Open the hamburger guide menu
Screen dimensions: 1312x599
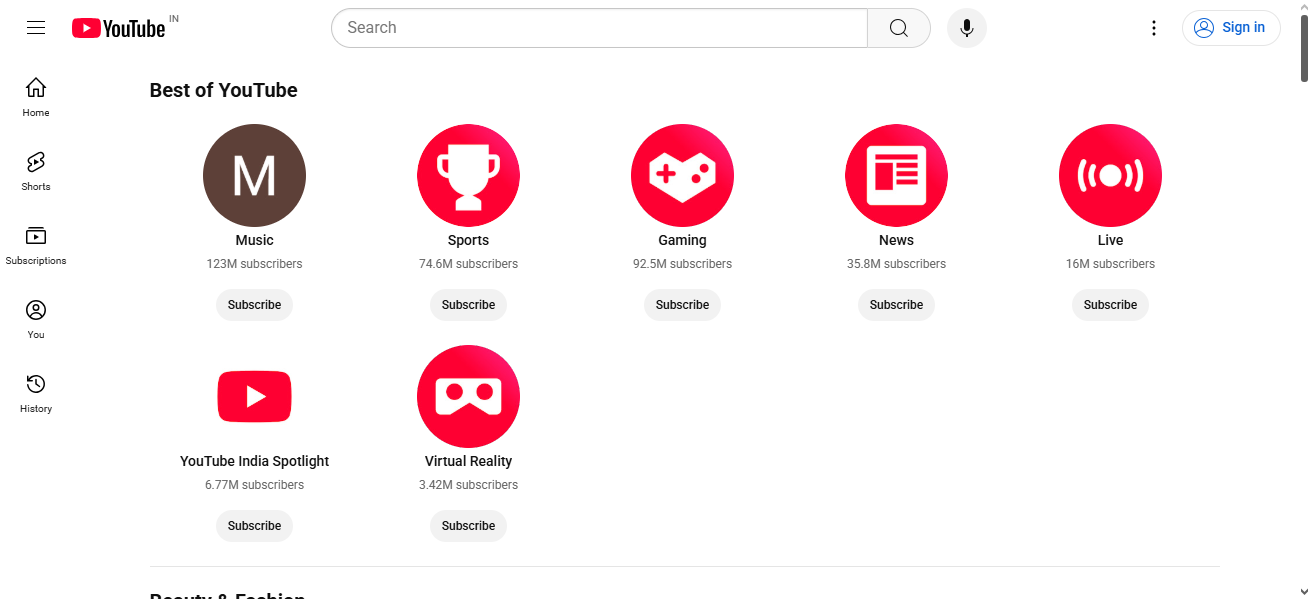coord(36,28)
